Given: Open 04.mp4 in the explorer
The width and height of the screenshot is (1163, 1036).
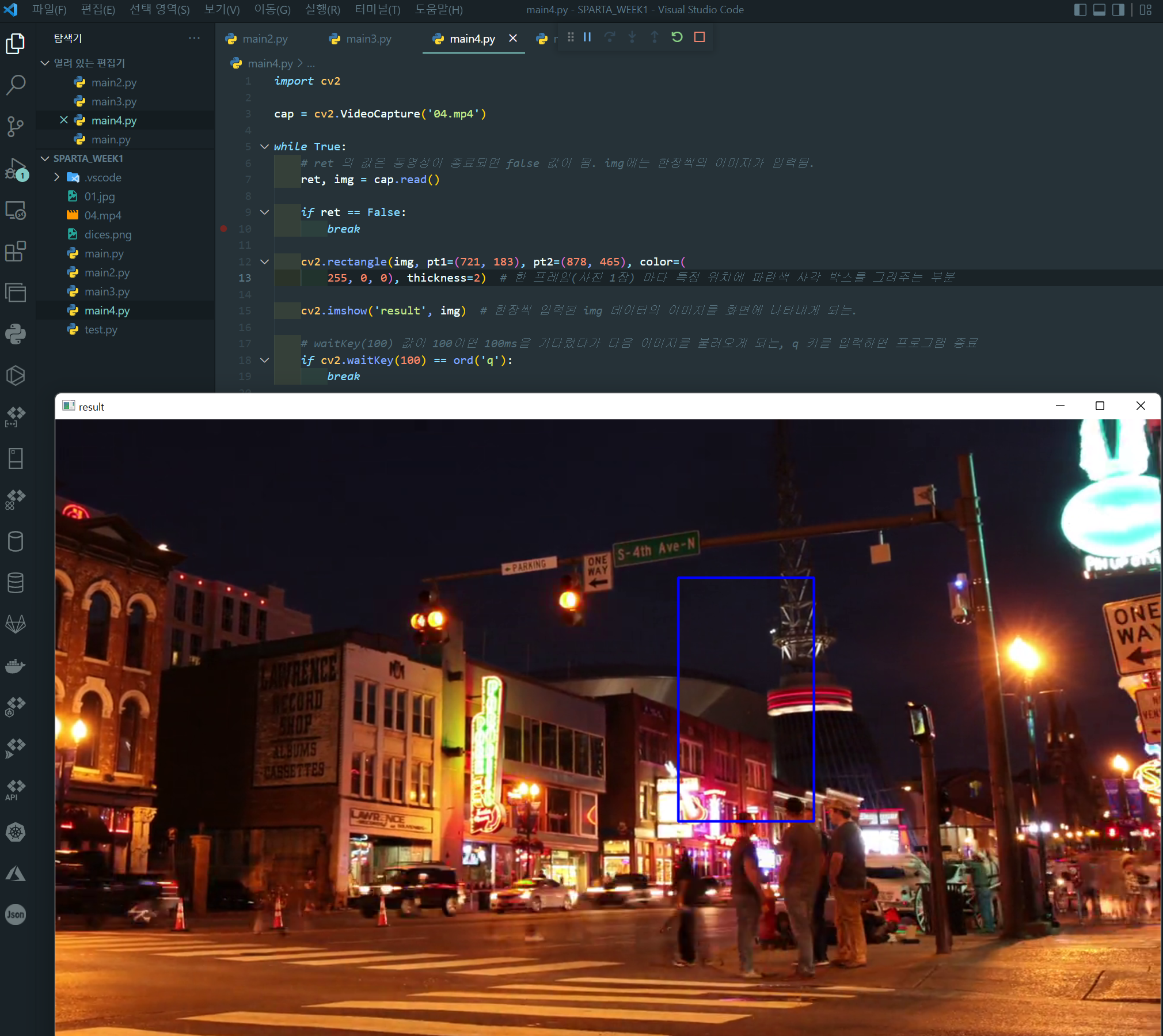Looking at the screenshot, I should point(102,215).
